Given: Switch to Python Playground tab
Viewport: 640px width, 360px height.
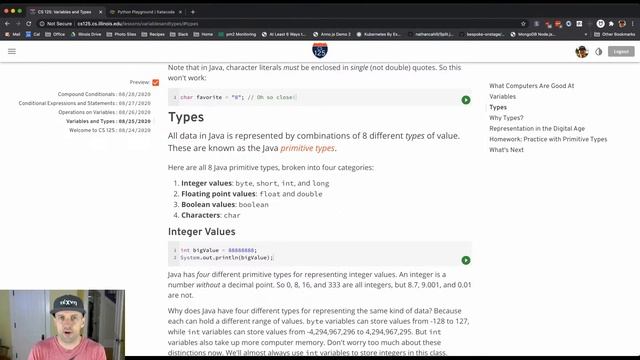Looking at the screenshot, I should click(x=146, y=12).
